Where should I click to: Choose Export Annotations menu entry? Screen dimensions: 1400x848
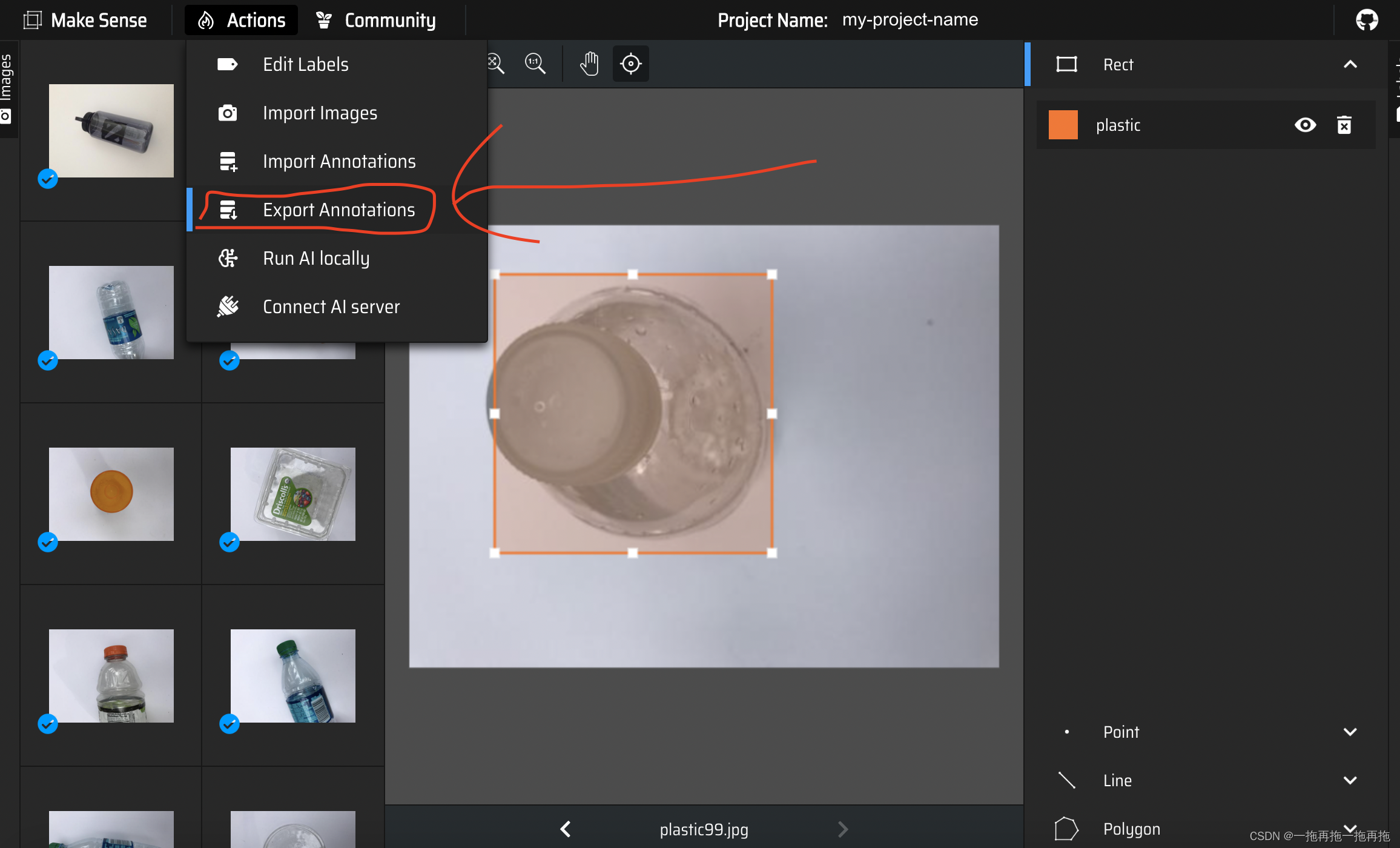[x=337, y=210]
